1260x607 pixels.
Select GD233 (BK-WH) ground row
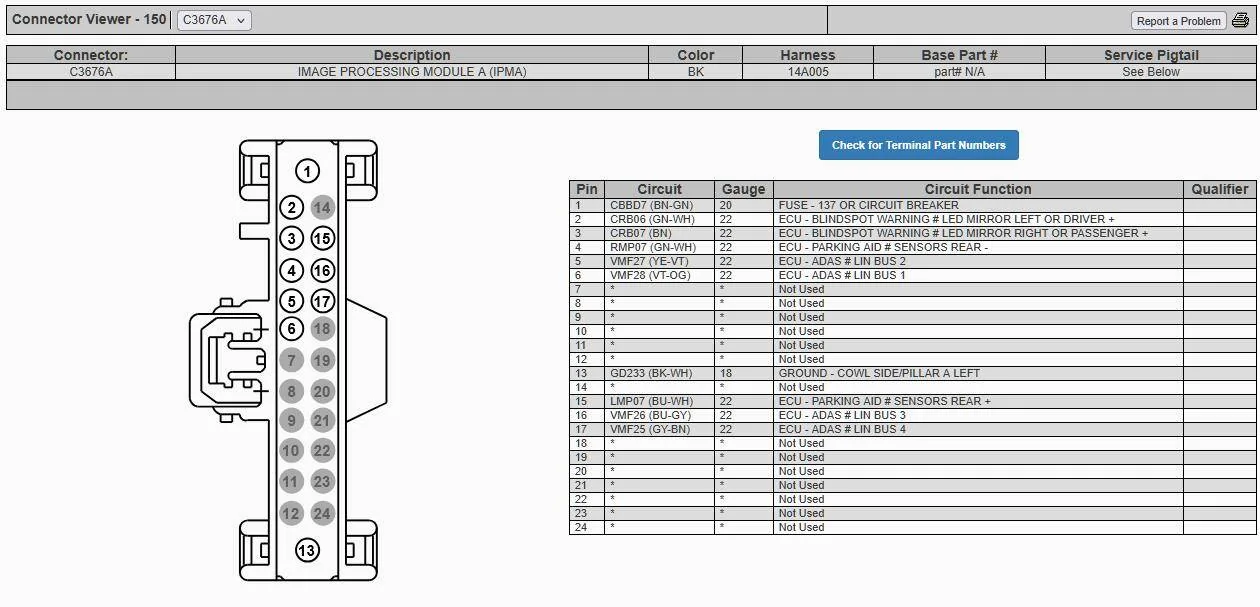912,373
